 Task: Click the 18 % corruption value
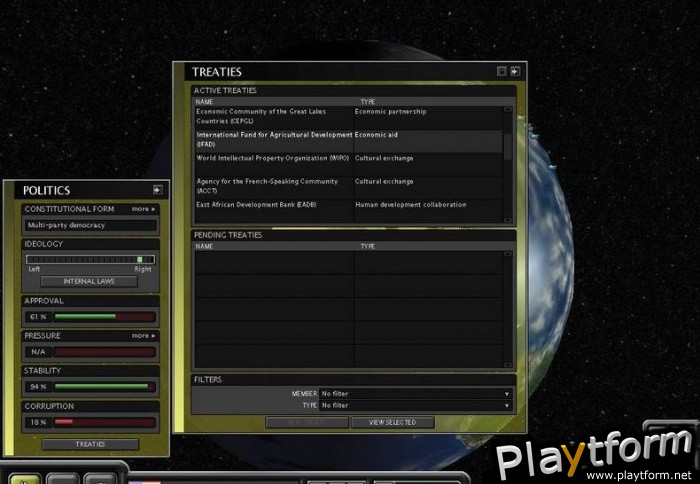pos(38,422)
